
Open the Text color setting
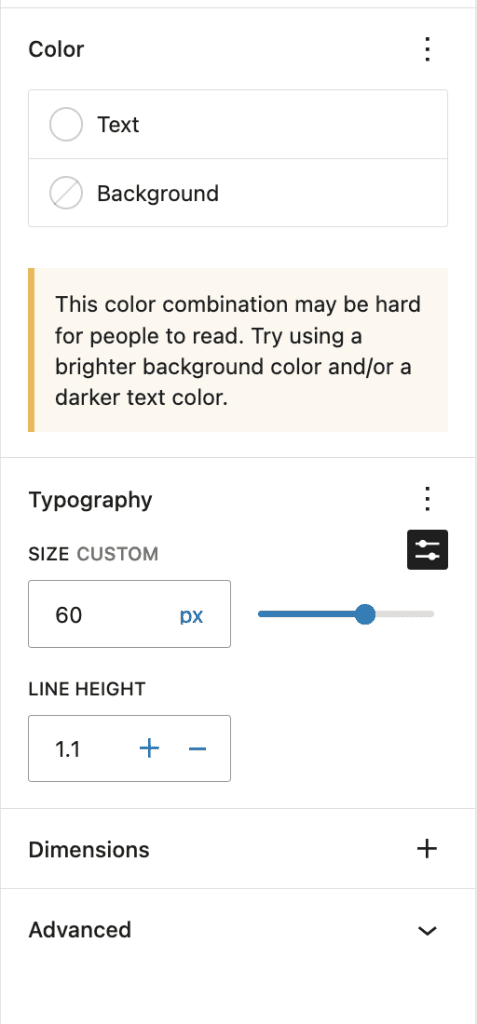point(238,124)
